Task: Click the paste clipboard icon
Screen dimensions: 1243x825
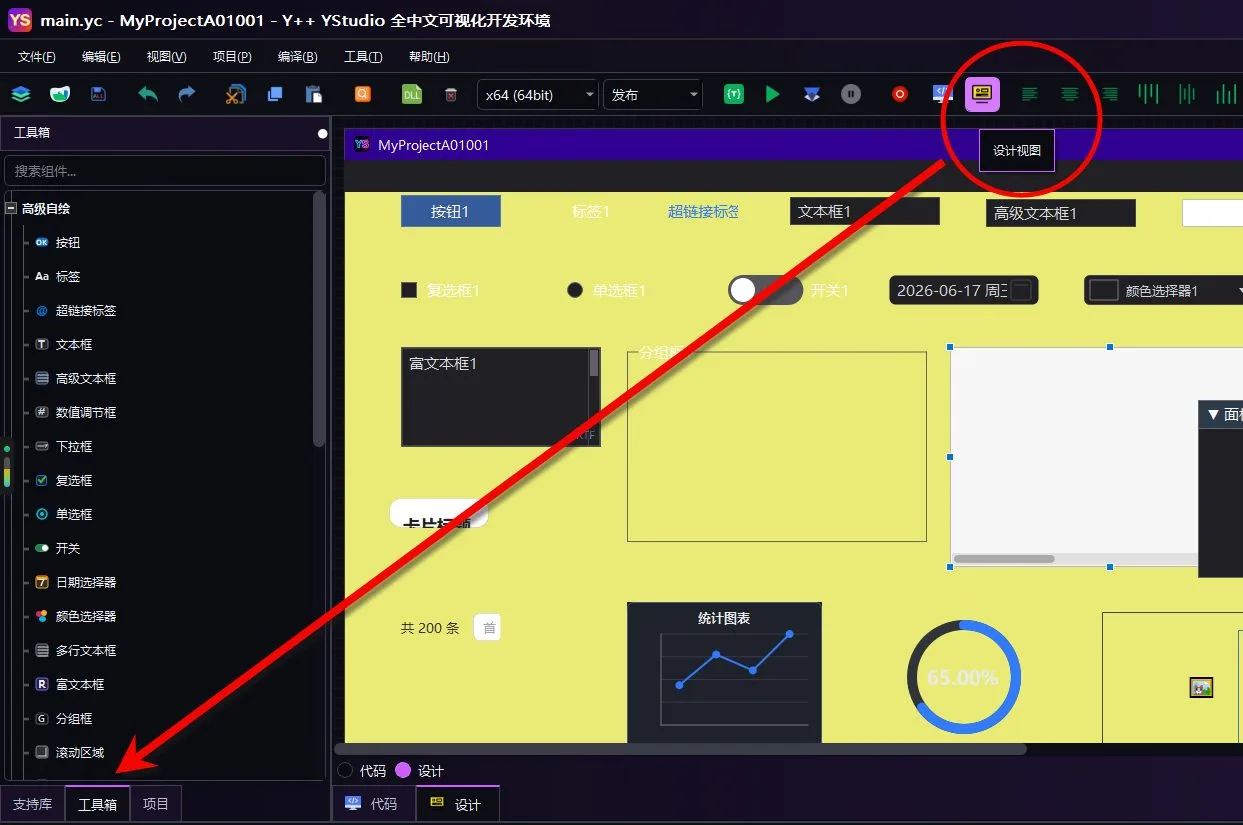Action: [314, 95]
